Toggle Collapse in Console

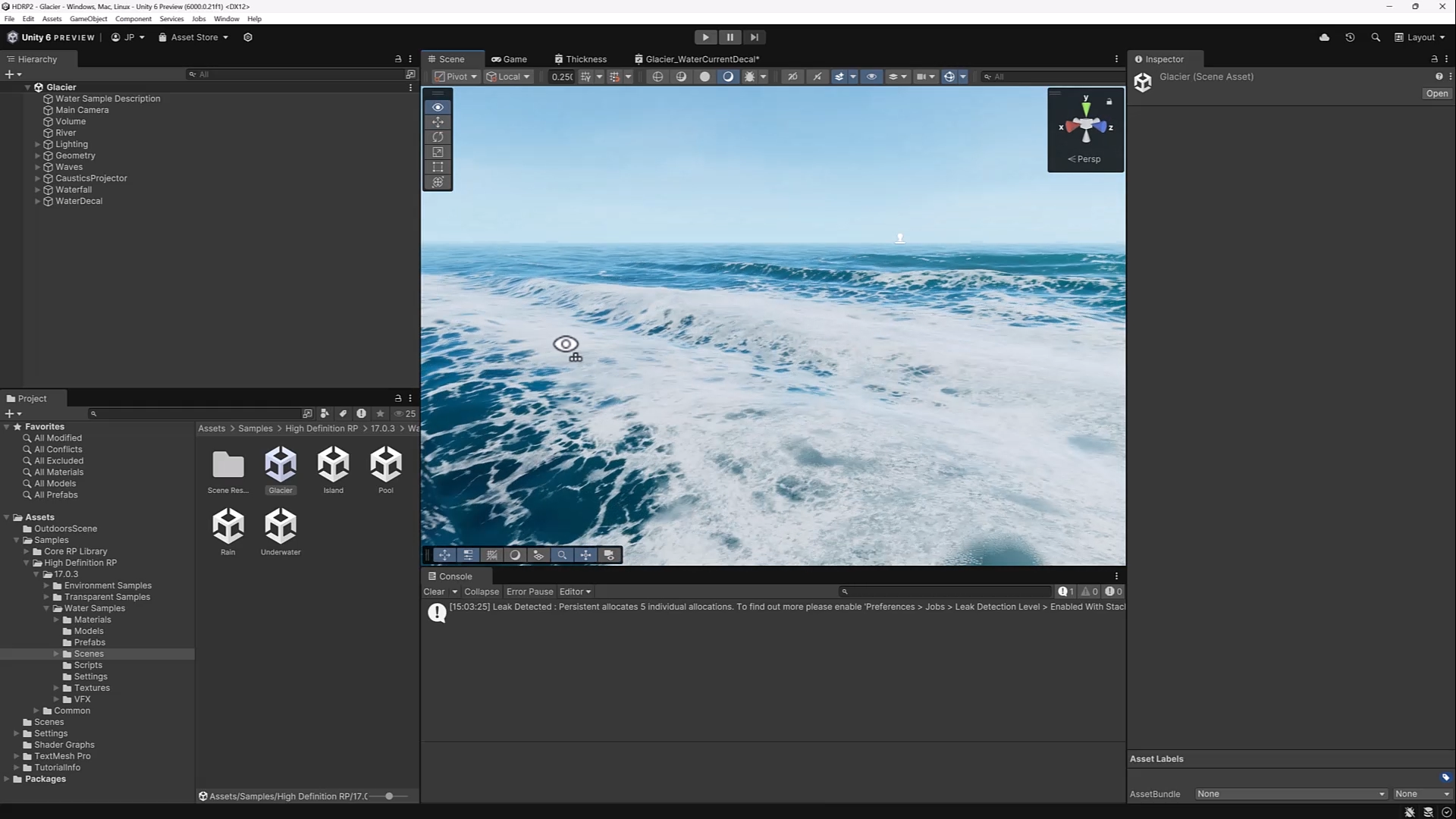pos(482,591)
